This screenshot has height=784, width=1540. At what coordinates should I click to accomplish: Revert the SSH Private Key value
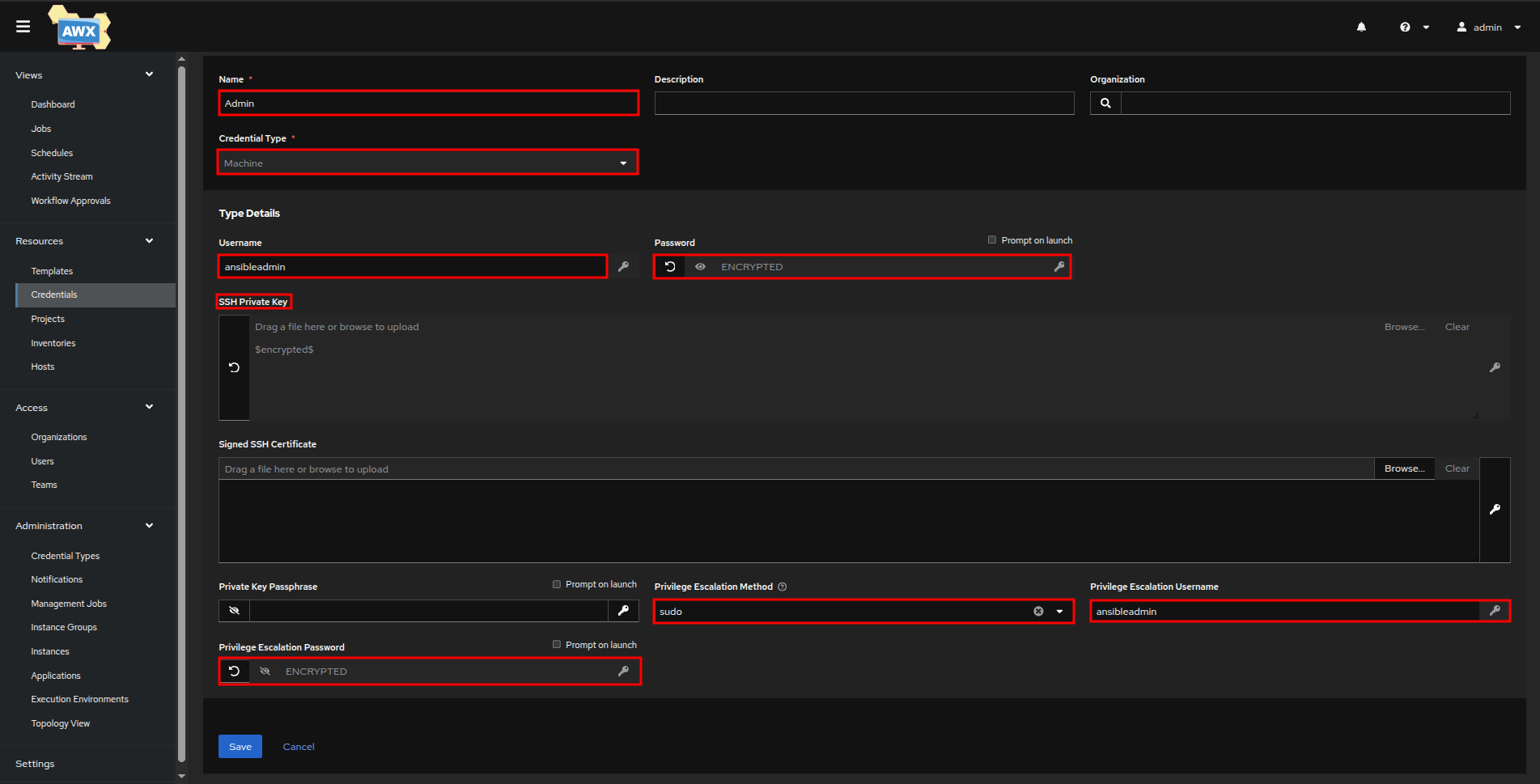pyautogui.click(x=234, y=367)
